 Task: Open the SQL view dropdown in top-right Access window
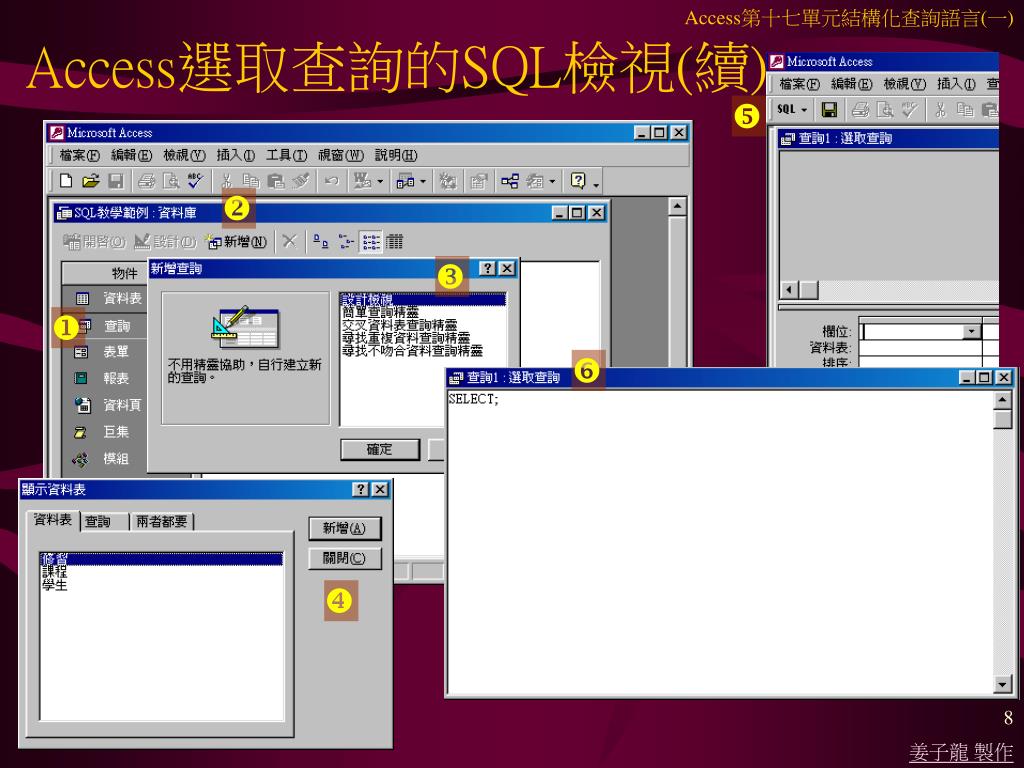coord(804,110)
